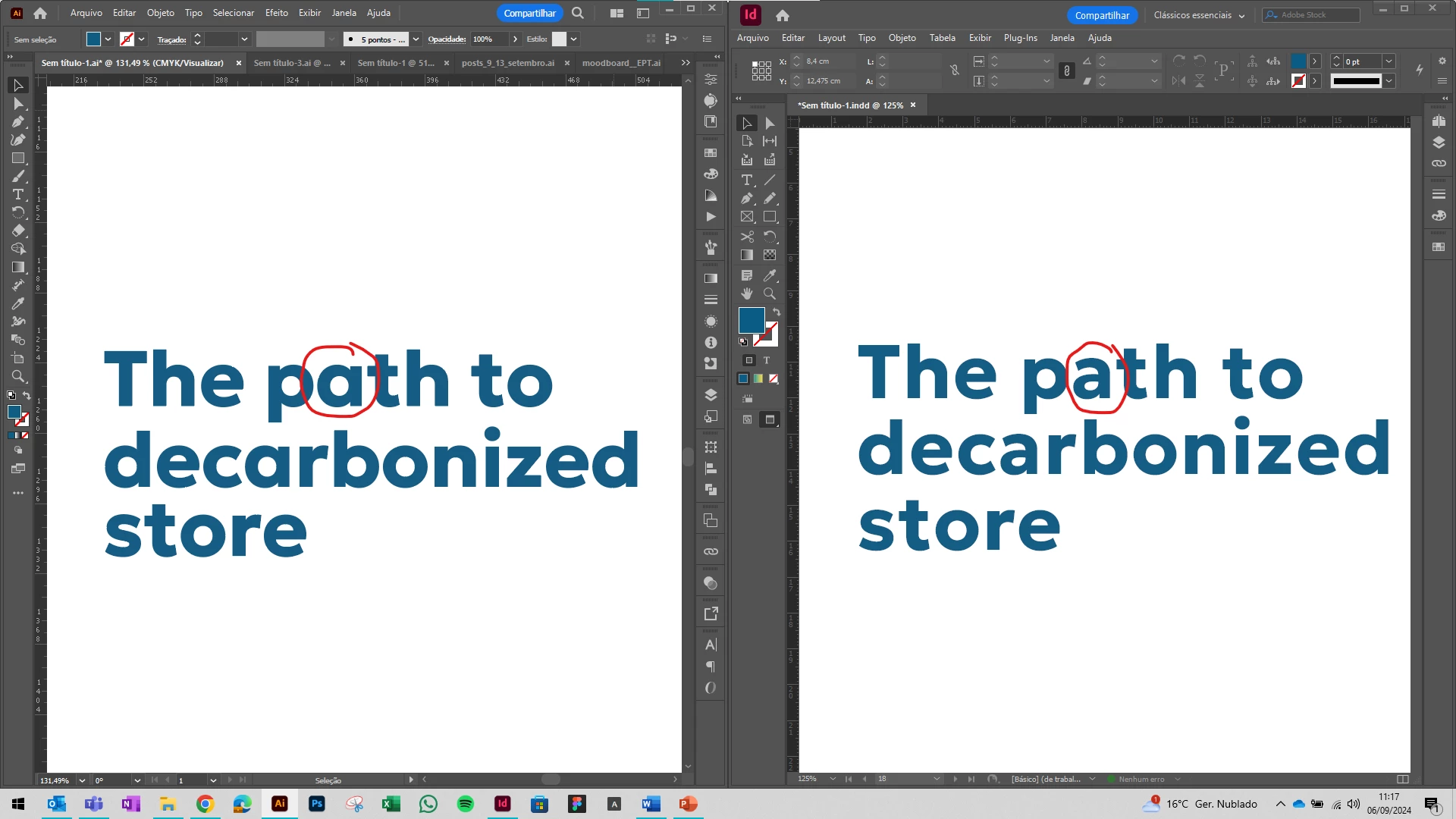Image resolution: width=1456 pixels, height=819 pixels.
Task: Select the Type tool in Illustrator
Action: tap(18, 195)
